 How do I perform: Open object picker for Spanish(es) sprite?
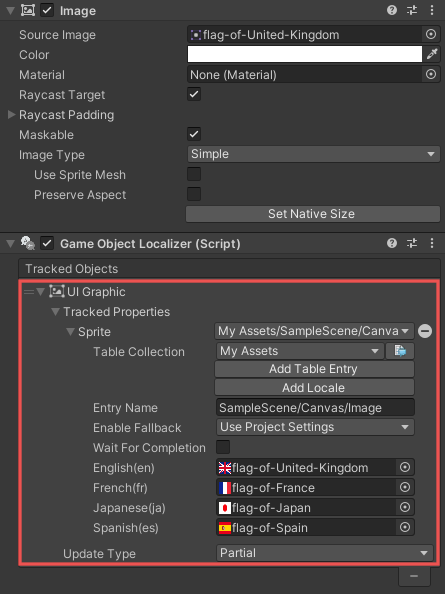tap(405, 527)
